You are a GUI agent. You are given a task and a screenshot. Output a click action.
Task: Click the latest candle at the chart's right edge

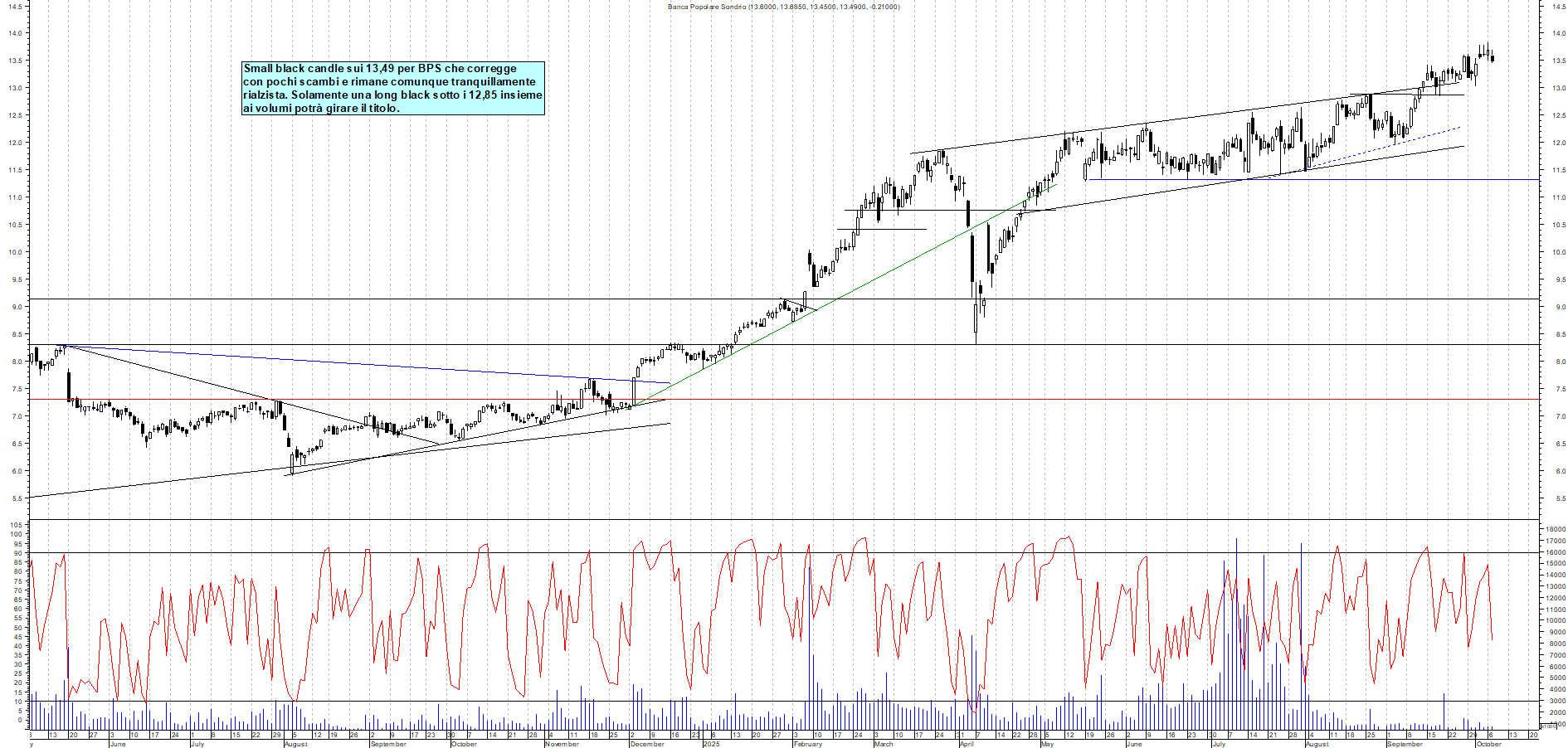click(x=1493, y=58)
